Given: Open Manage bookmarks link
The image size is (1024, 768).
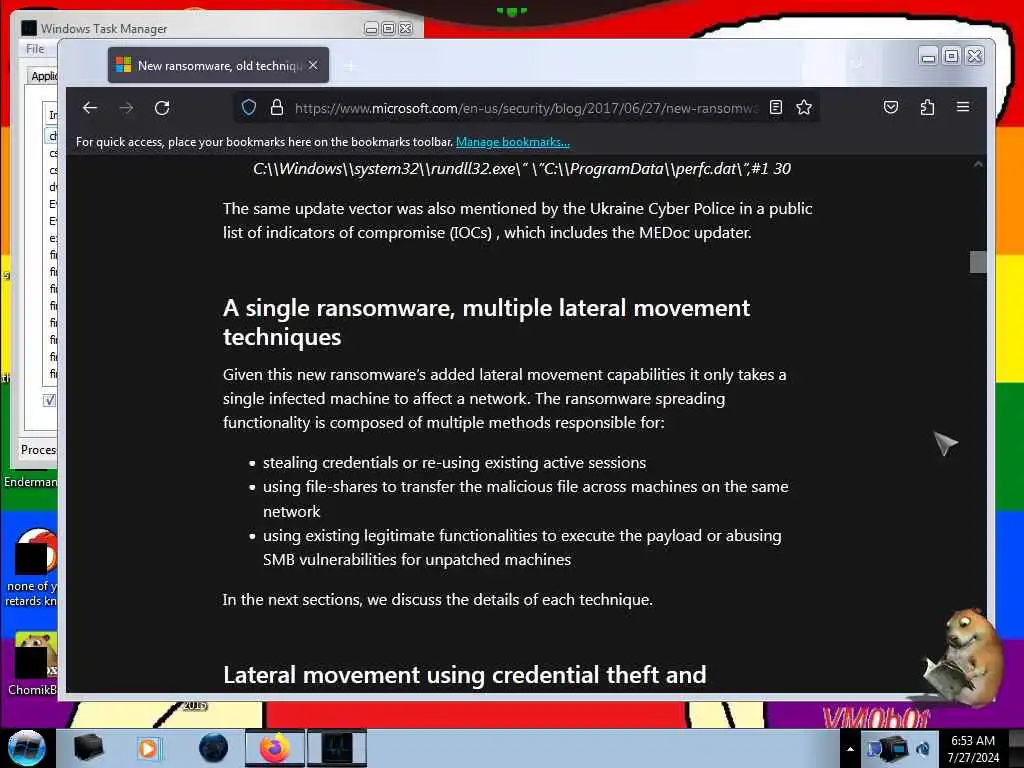Looking at the screenshot, I should coord(513,142).
